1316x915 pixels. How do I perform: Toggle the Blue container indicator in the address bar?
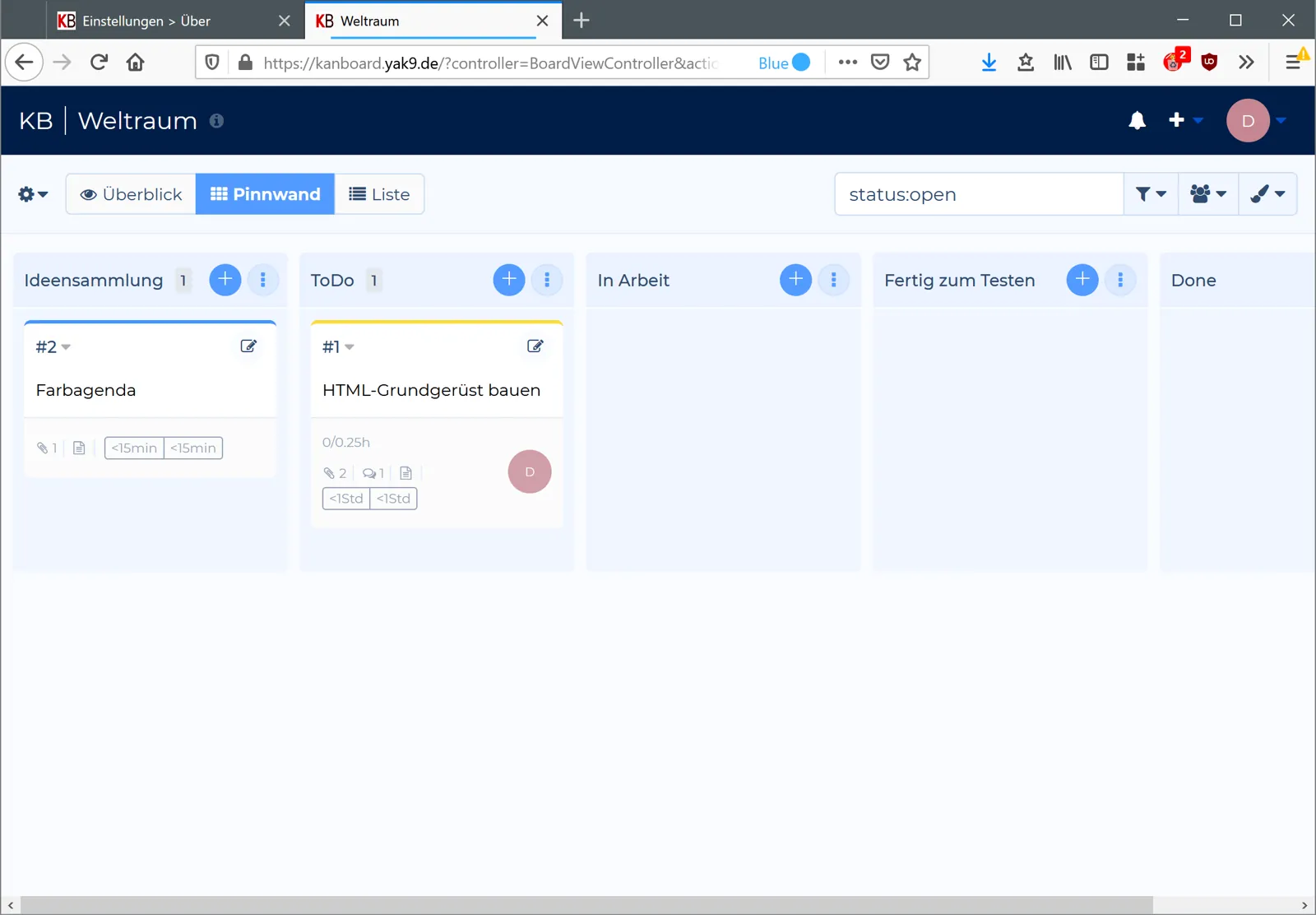click(784, 63)
